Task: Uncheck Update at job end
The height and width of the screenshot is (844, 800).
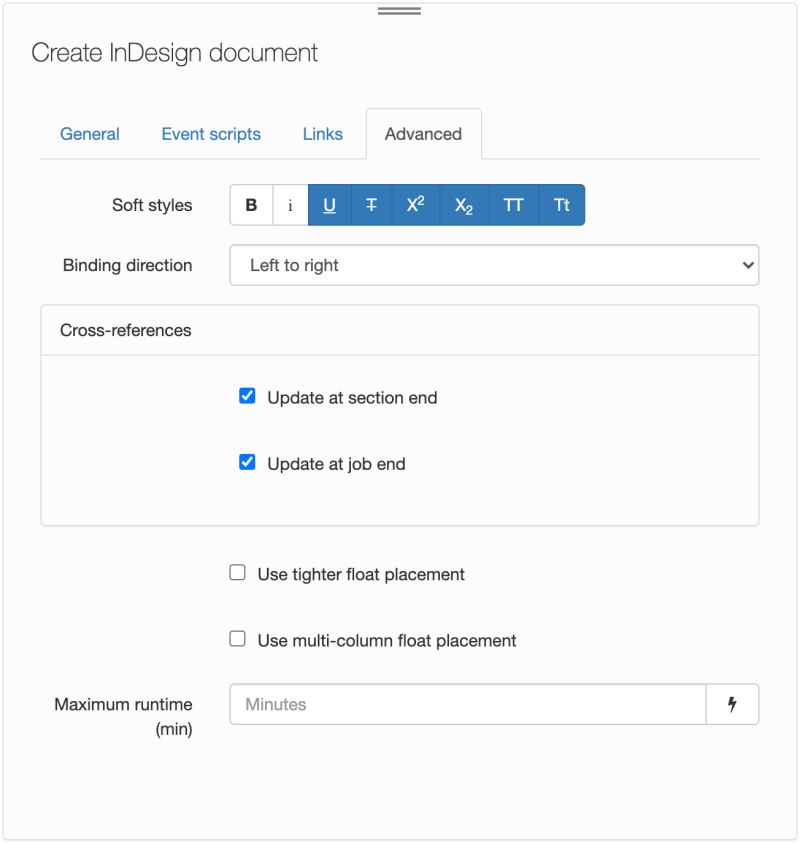Action: tap(247, 462)
